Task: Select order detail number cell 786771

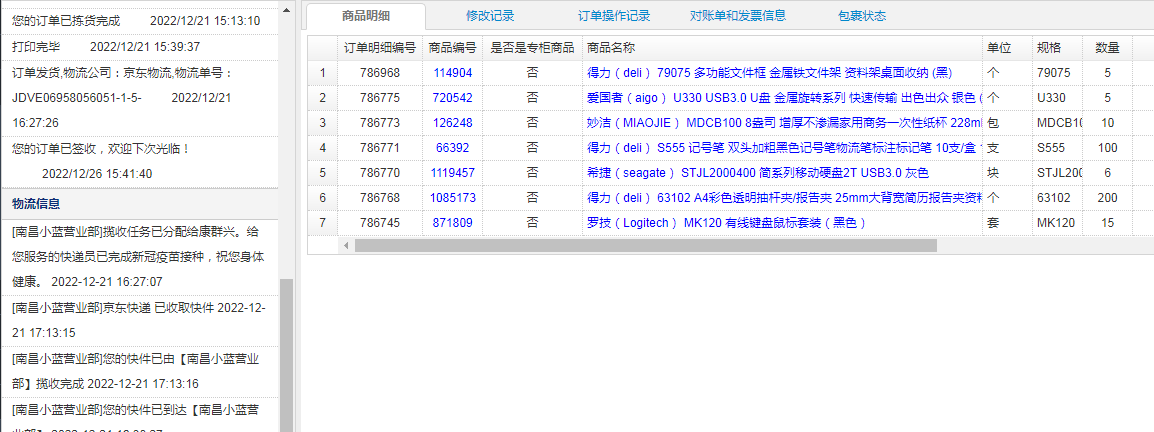Action: (x=380, y=148)
